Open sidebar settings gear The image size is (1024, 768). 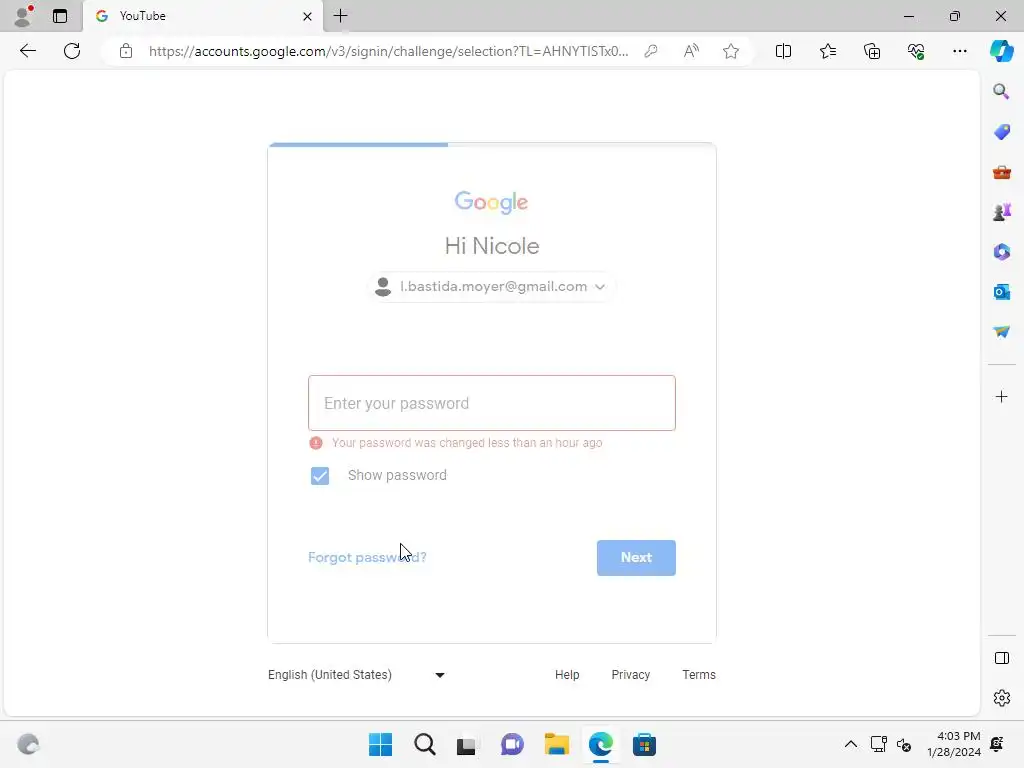tap(1001, 698)
